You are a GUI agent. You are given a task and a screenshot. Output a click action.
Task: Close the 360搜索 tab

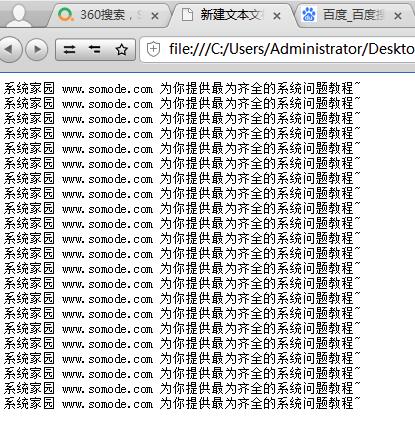tap(155, 16)
